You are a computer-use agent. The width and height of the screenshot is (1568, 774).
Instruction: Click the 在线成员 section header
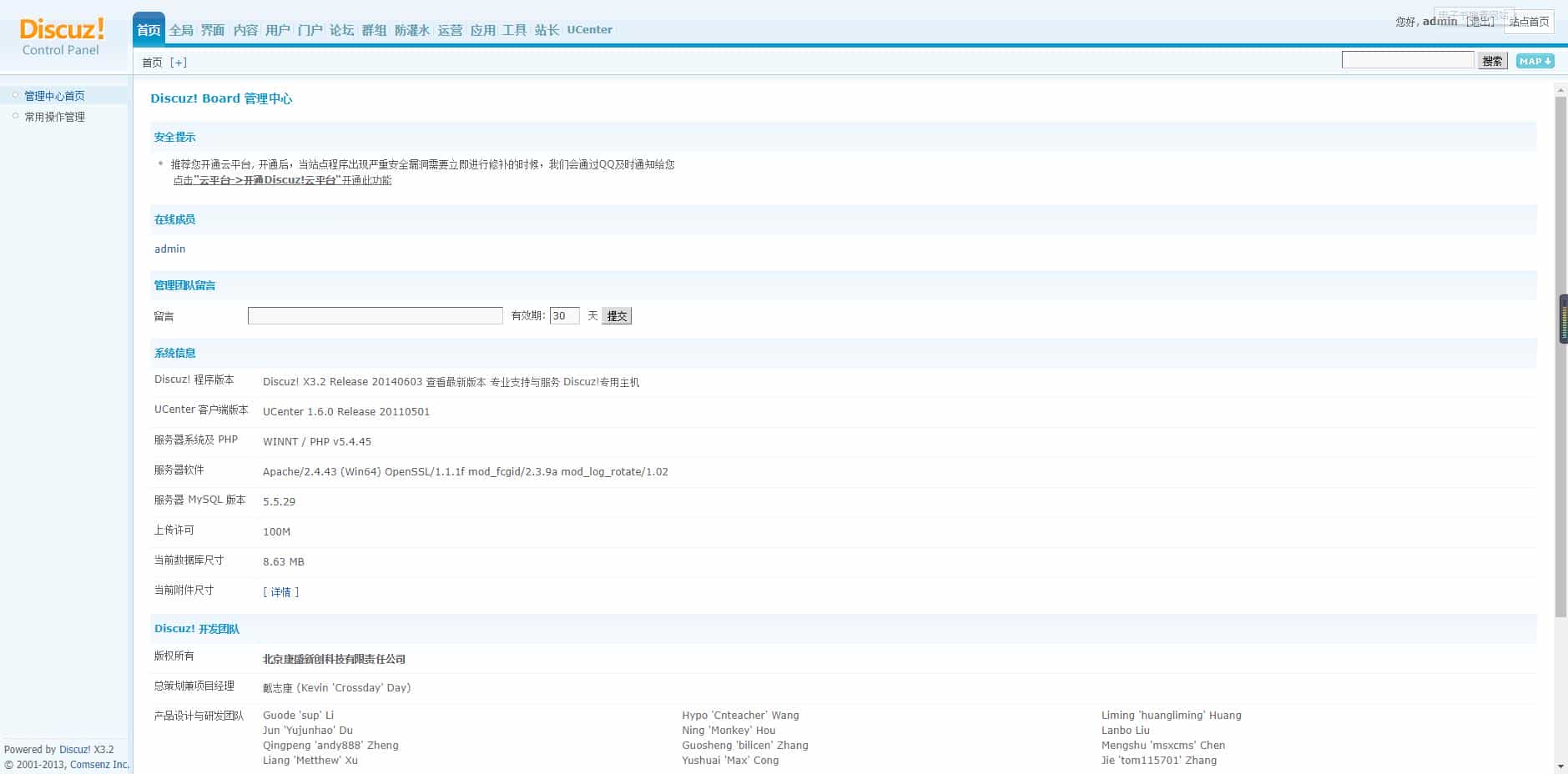click(174, 219)
